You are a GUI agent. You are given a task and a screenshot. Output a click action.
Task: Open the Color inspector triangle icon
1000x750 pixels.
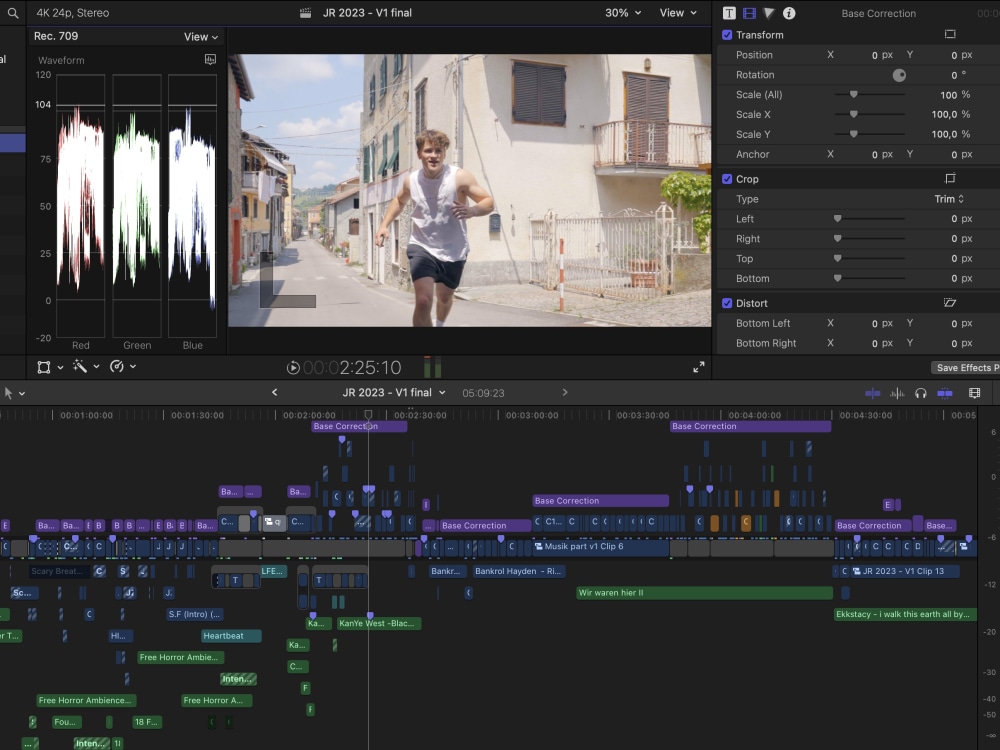(x=768, y=13)
